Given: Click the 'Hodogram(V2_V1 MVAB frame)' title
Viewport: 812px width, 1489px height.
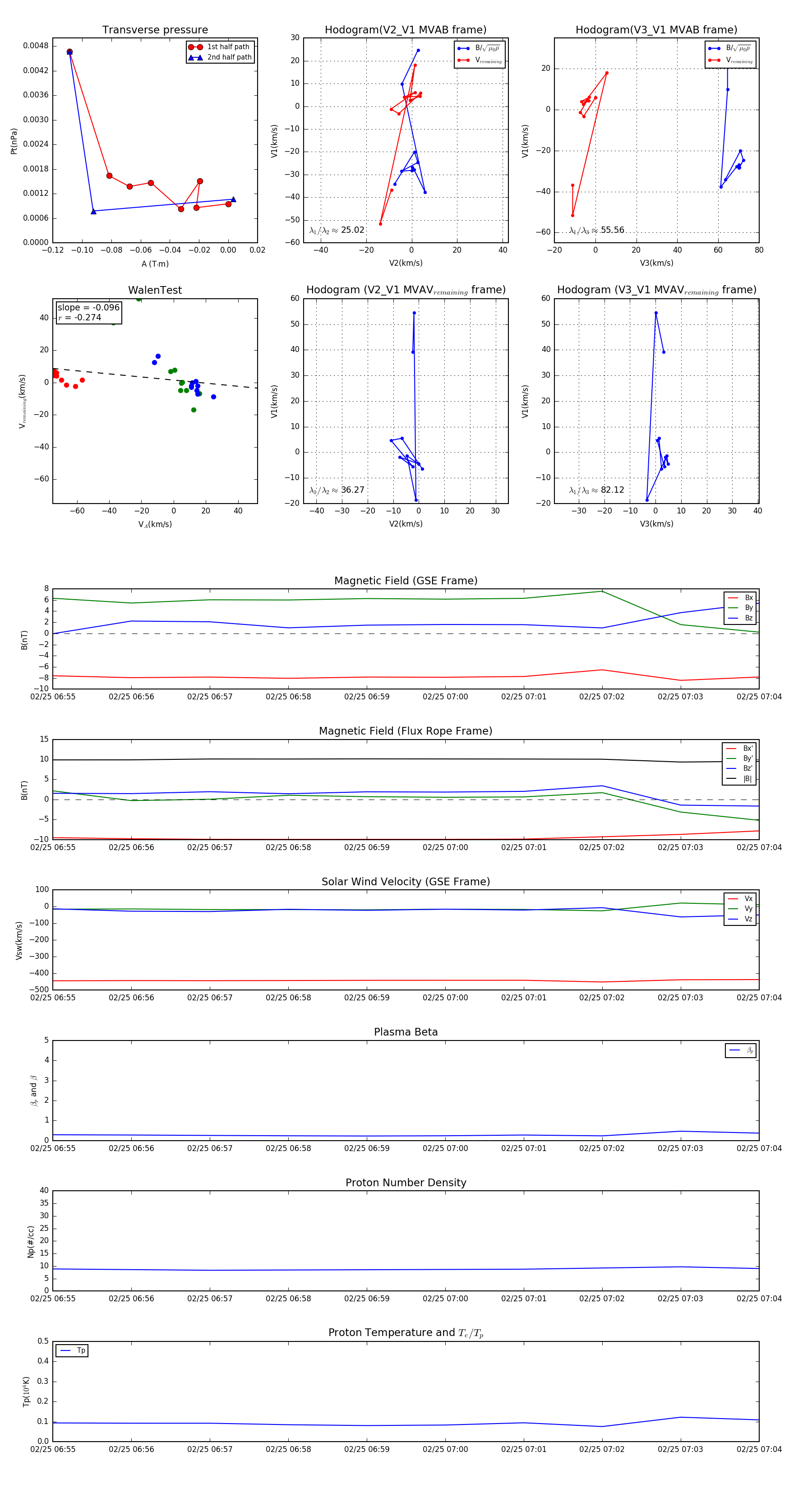Looking at the screenshot, I should click(405, 30).
